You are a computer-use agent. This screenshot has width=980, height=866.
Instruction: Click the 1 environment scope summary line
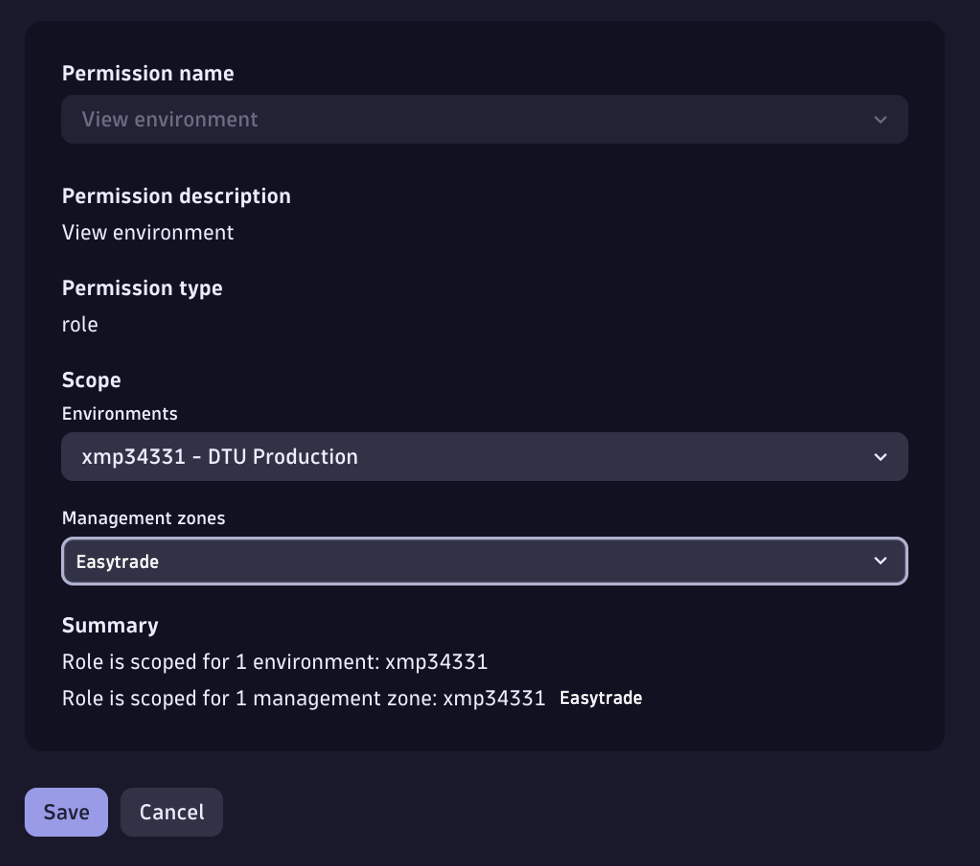[x=275, y=662]
